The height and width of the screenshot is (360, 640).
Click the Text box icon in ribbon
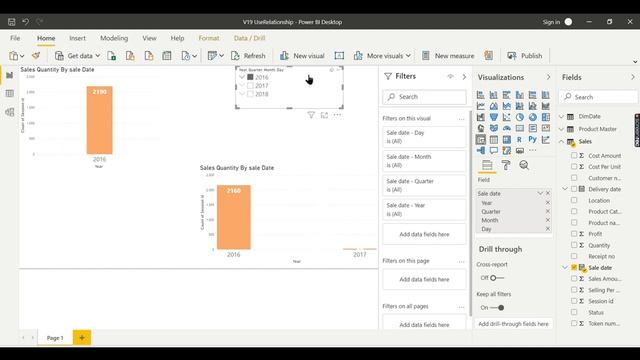pyautogui.click(x=339, y=56)
